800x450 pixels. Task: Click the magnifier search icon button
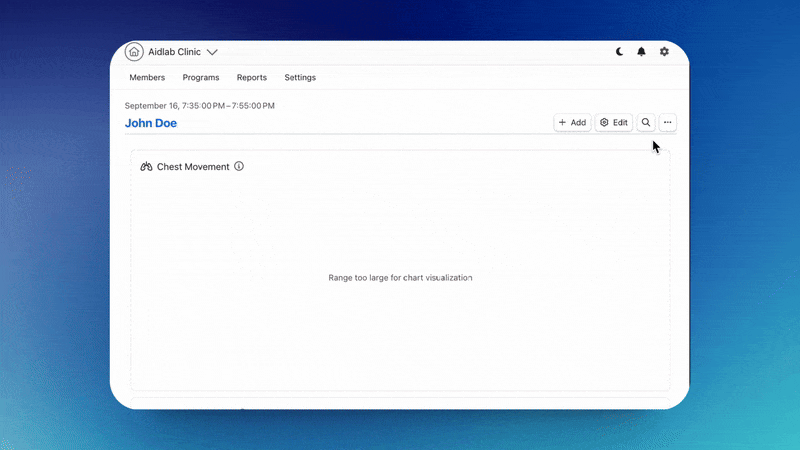(646, 122)
